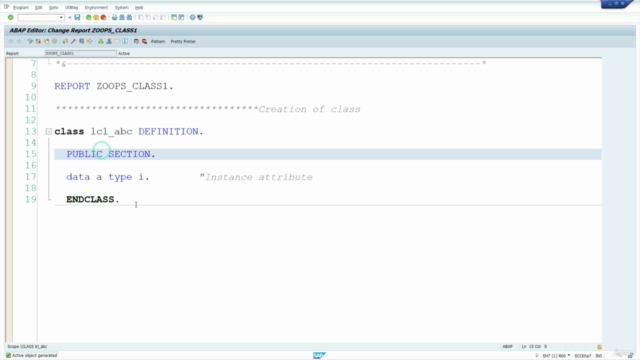Click the INS insert mode indicator

click(x=598, y=356)
